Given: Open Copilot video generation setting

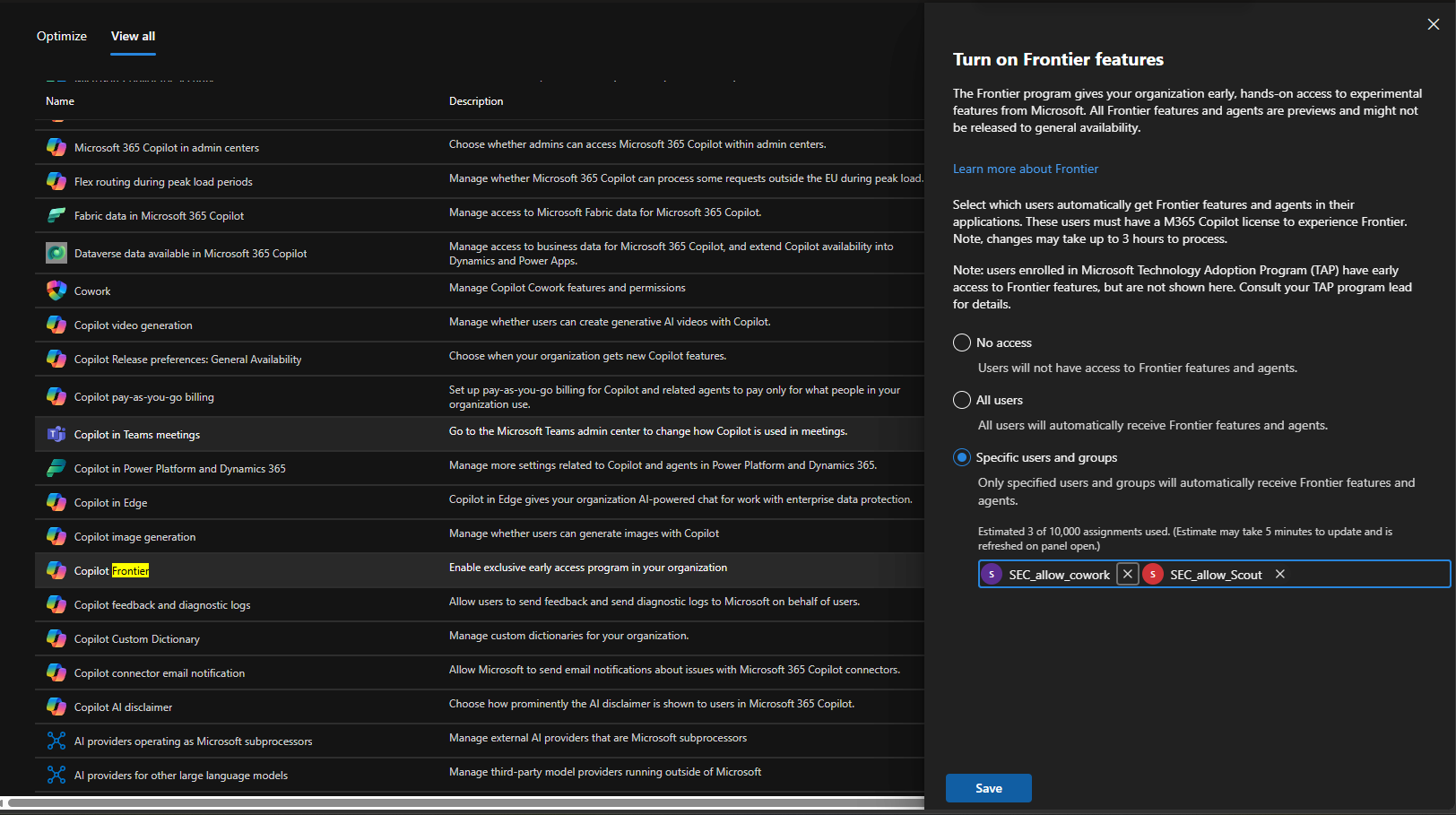Looking at the screenshot, I should click(134, 325).
